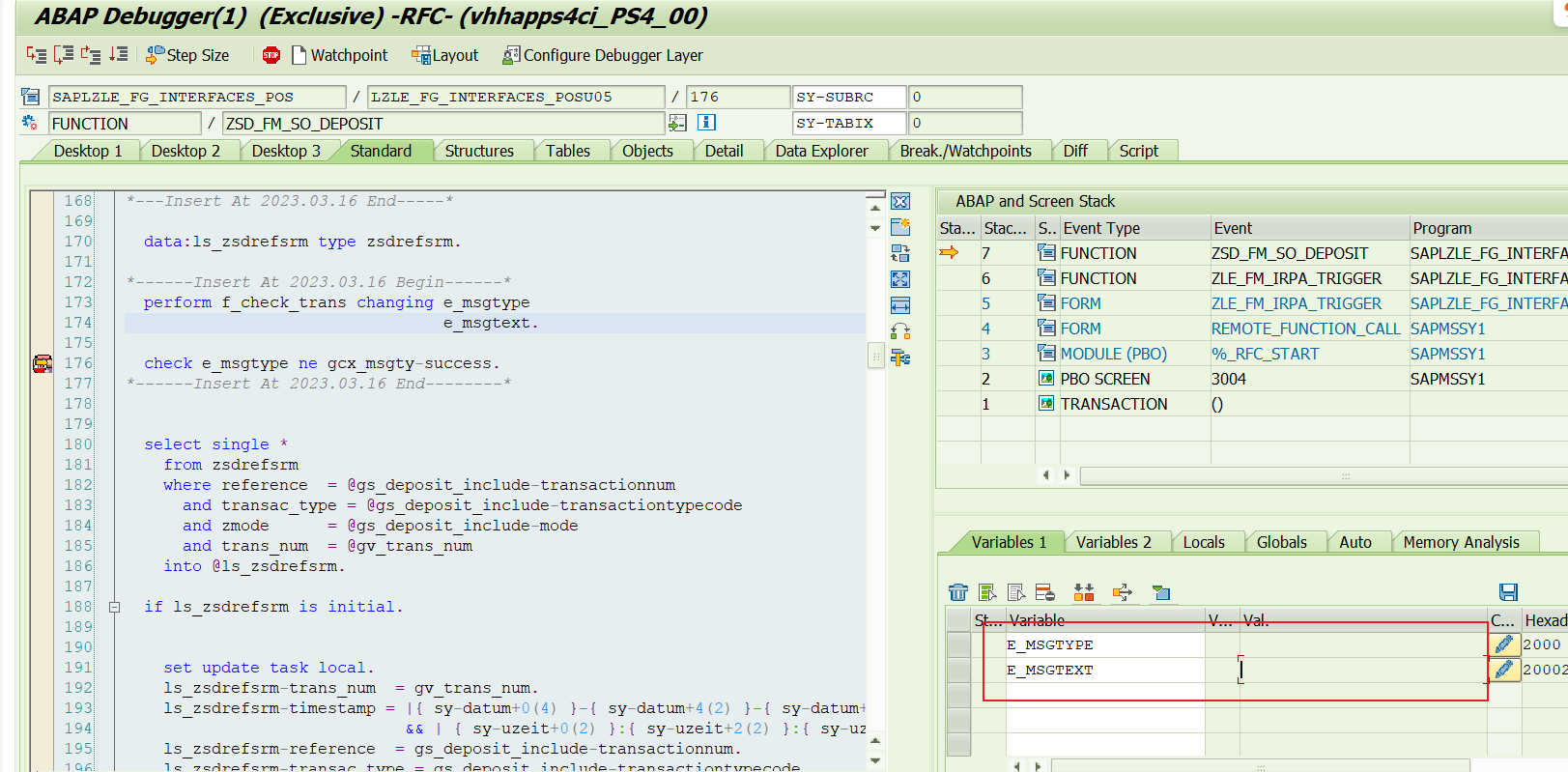Click the save icon above the variables table
This screenshot has height=772, width=1568.
[1507, 592]
